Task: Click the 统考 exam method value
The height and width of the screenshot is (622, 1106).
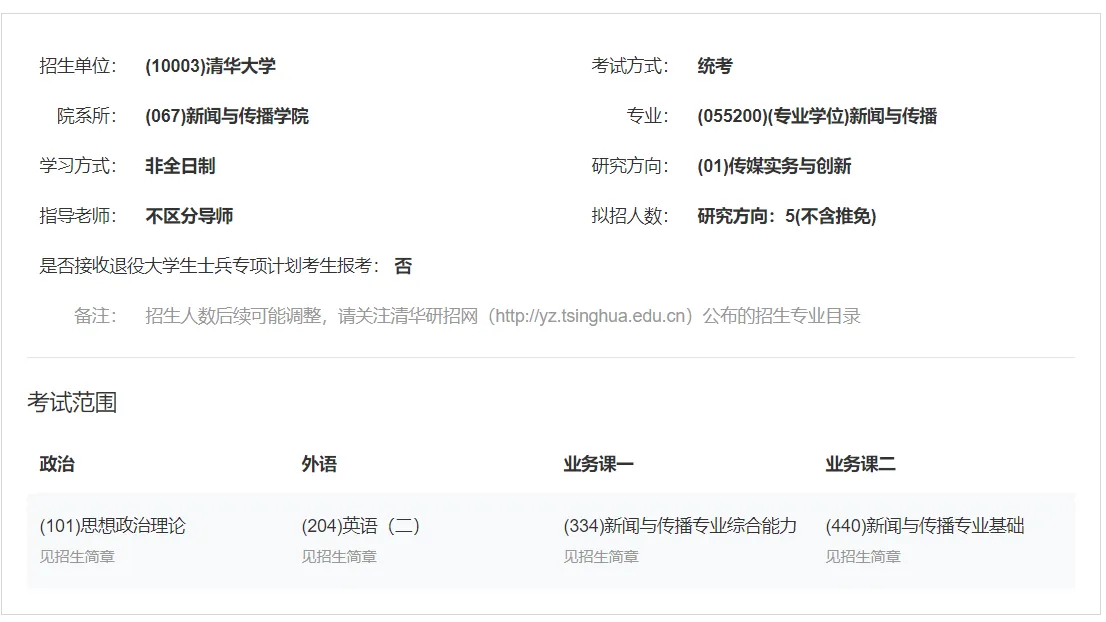Action: (x=715, y=66)
